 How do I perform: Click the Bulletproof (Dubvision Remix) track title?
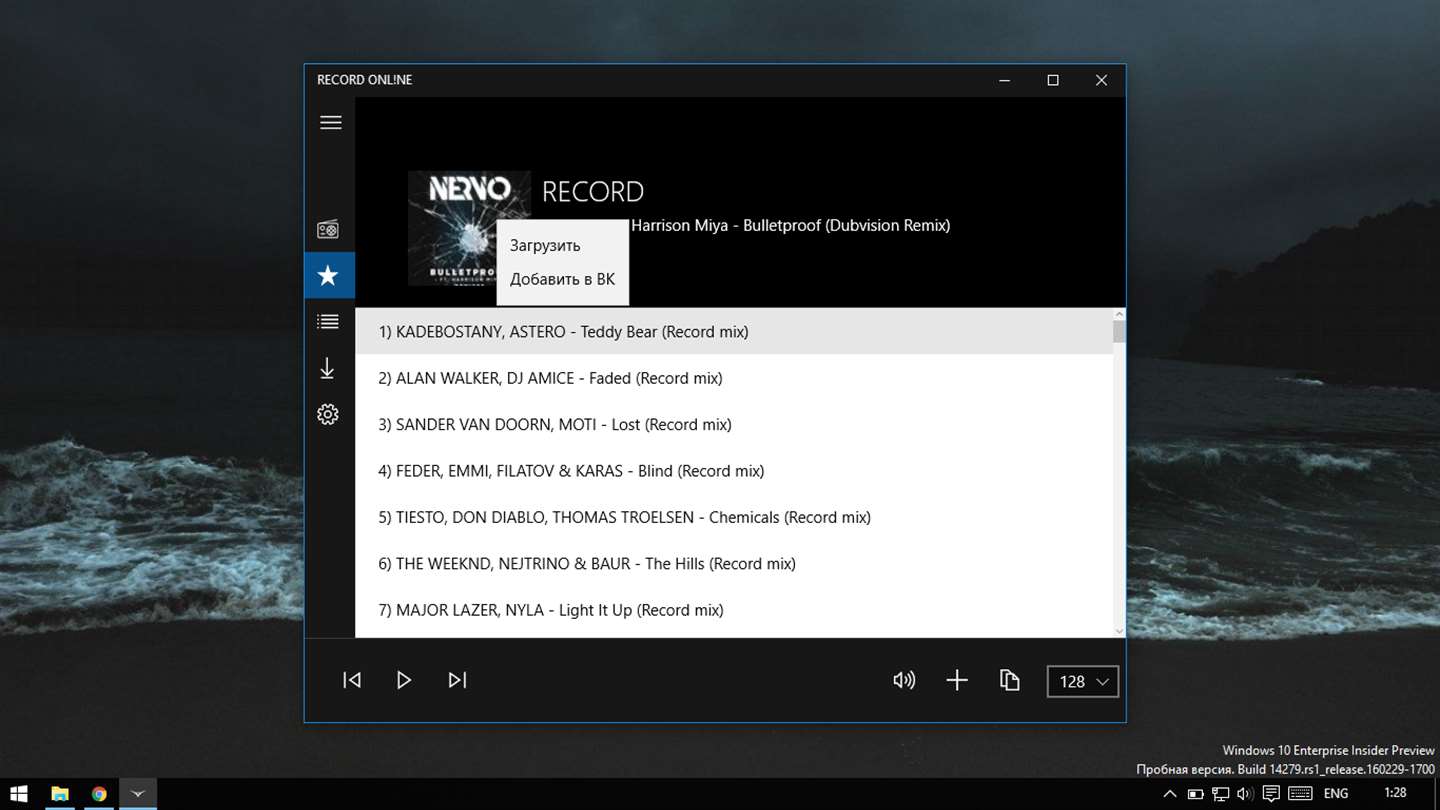790,225
